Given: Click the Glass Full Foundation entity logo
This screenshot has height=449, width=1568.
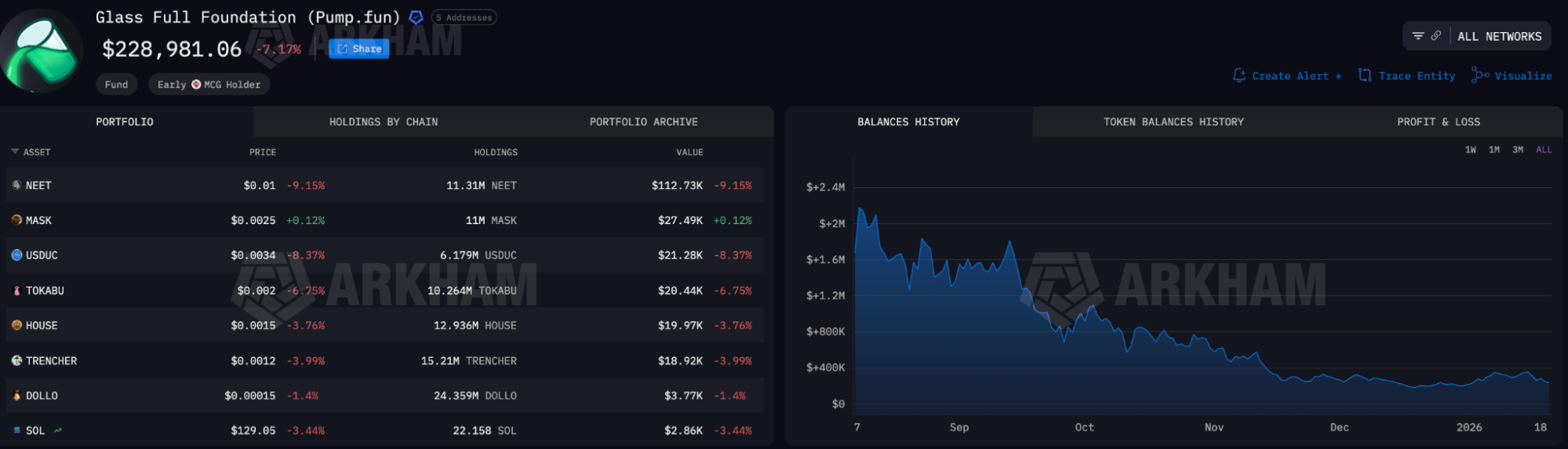Looking at the screenshot, I should 41,51.
